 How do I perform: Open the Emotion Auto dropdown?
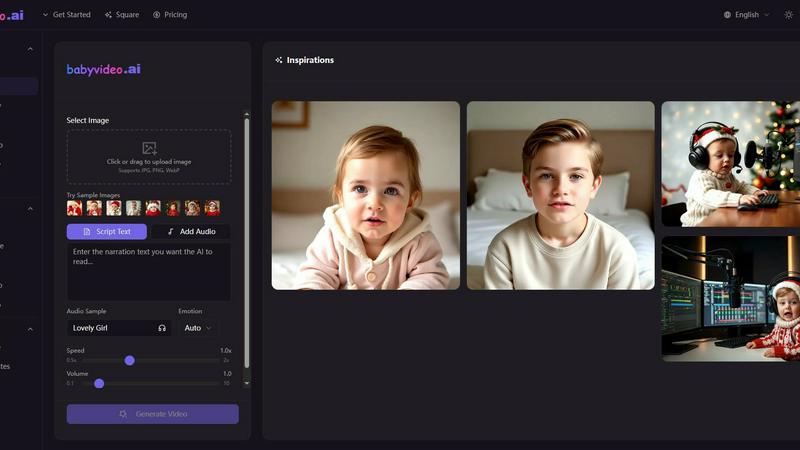(x=198, y=328)
